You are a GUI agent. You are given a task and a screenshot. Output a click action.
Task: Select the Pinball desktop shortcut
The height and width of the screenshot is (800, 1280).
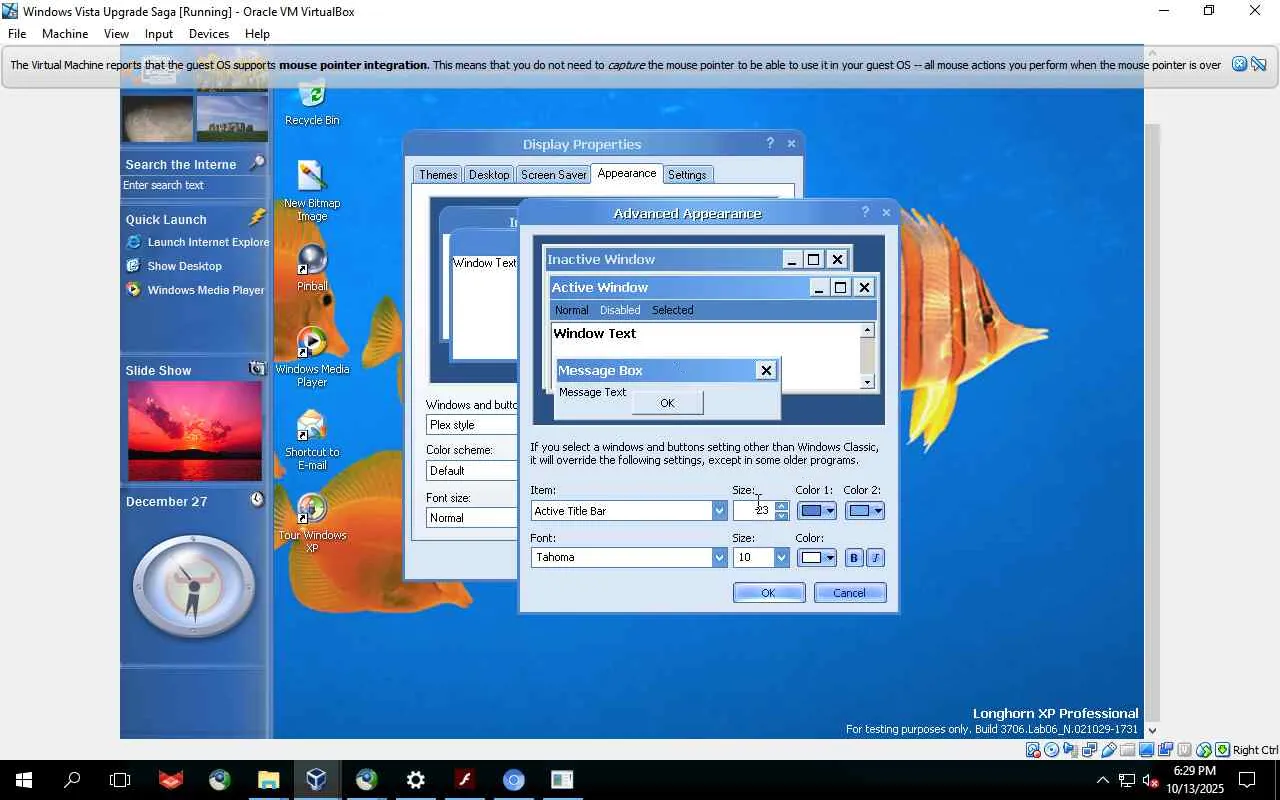(x=312, y=268)
